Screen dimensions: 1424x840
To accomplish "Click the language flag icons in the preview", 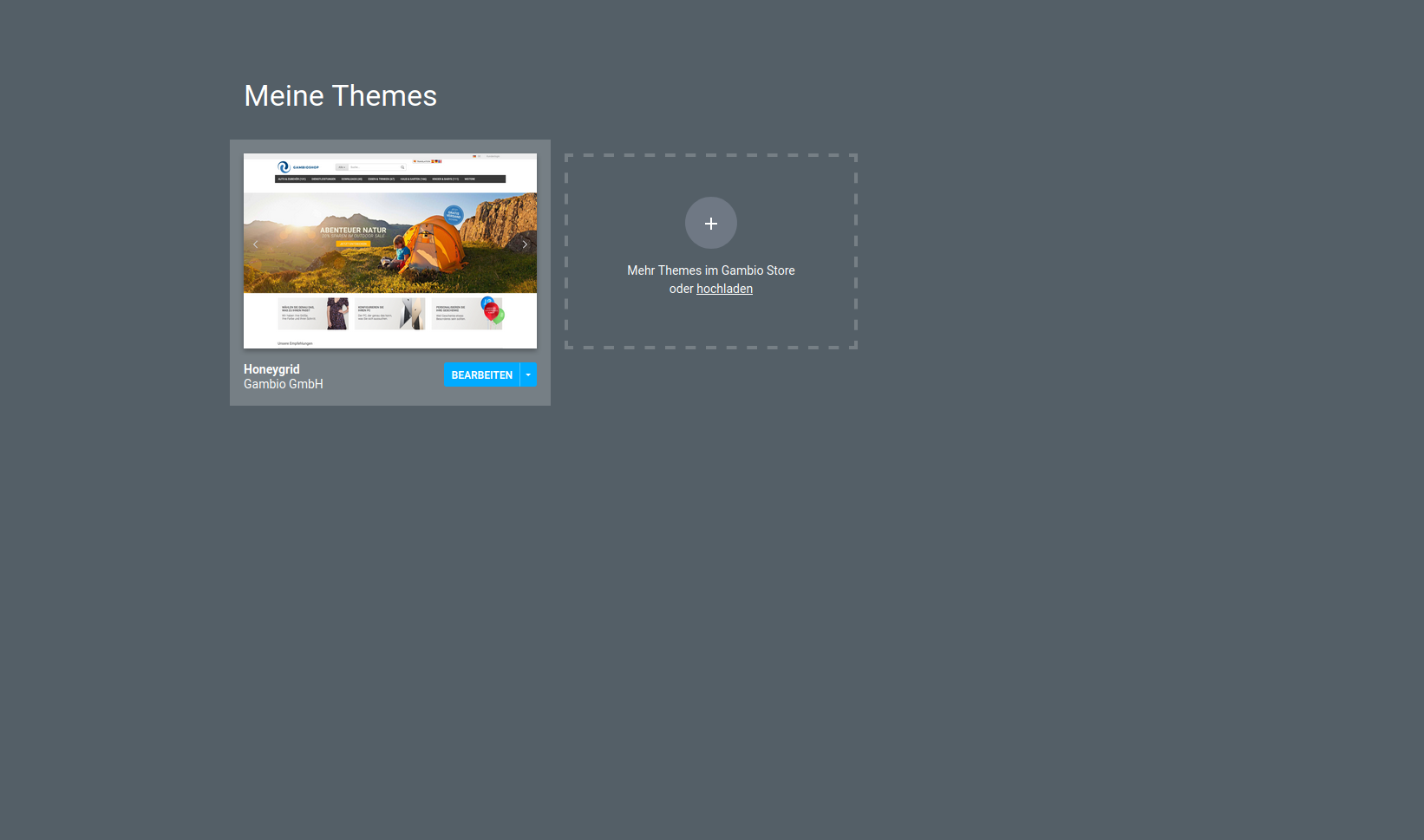I will point(436,161).
